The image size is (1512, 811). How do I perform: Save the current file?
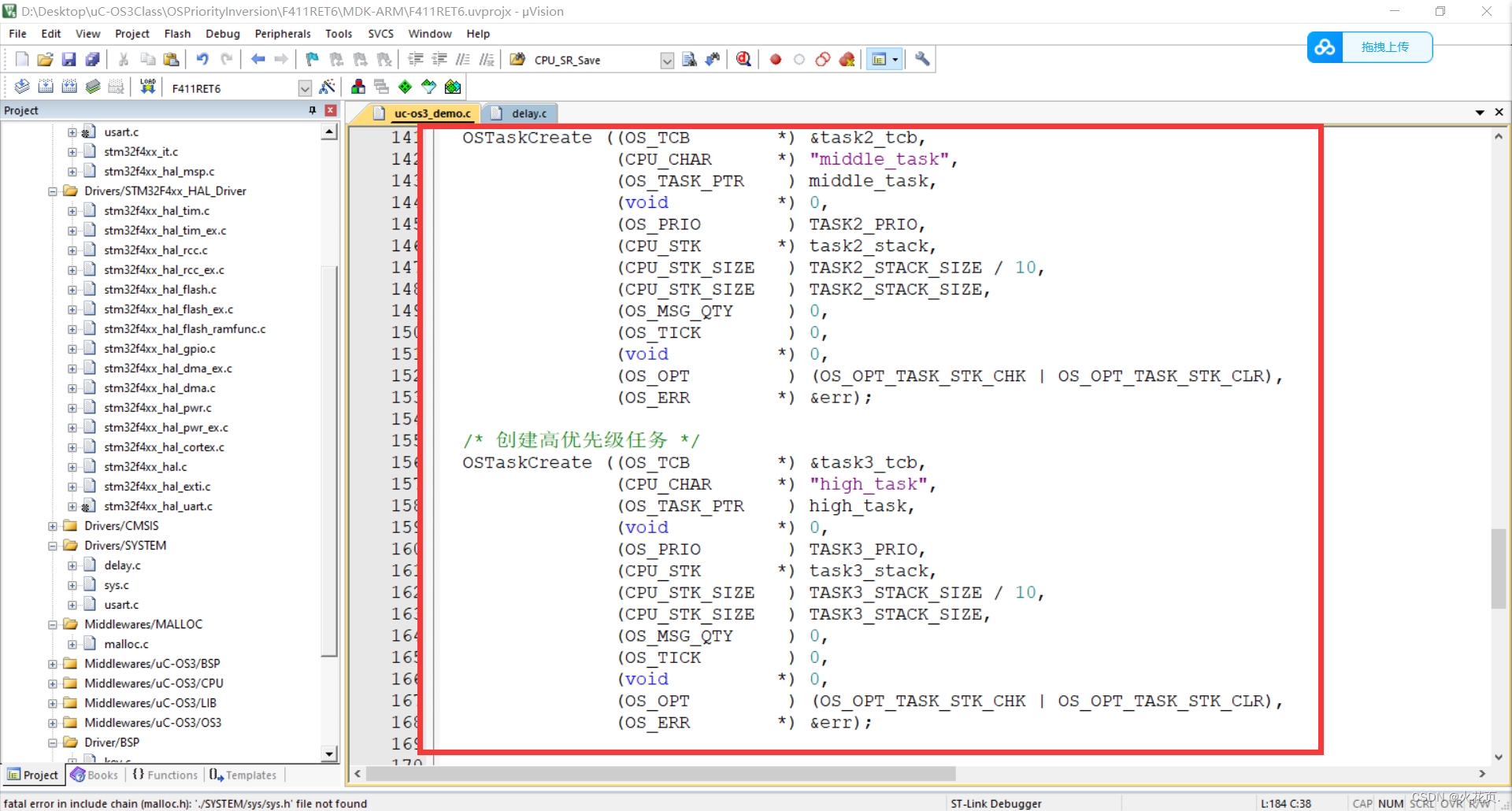(x=69, y=59)
